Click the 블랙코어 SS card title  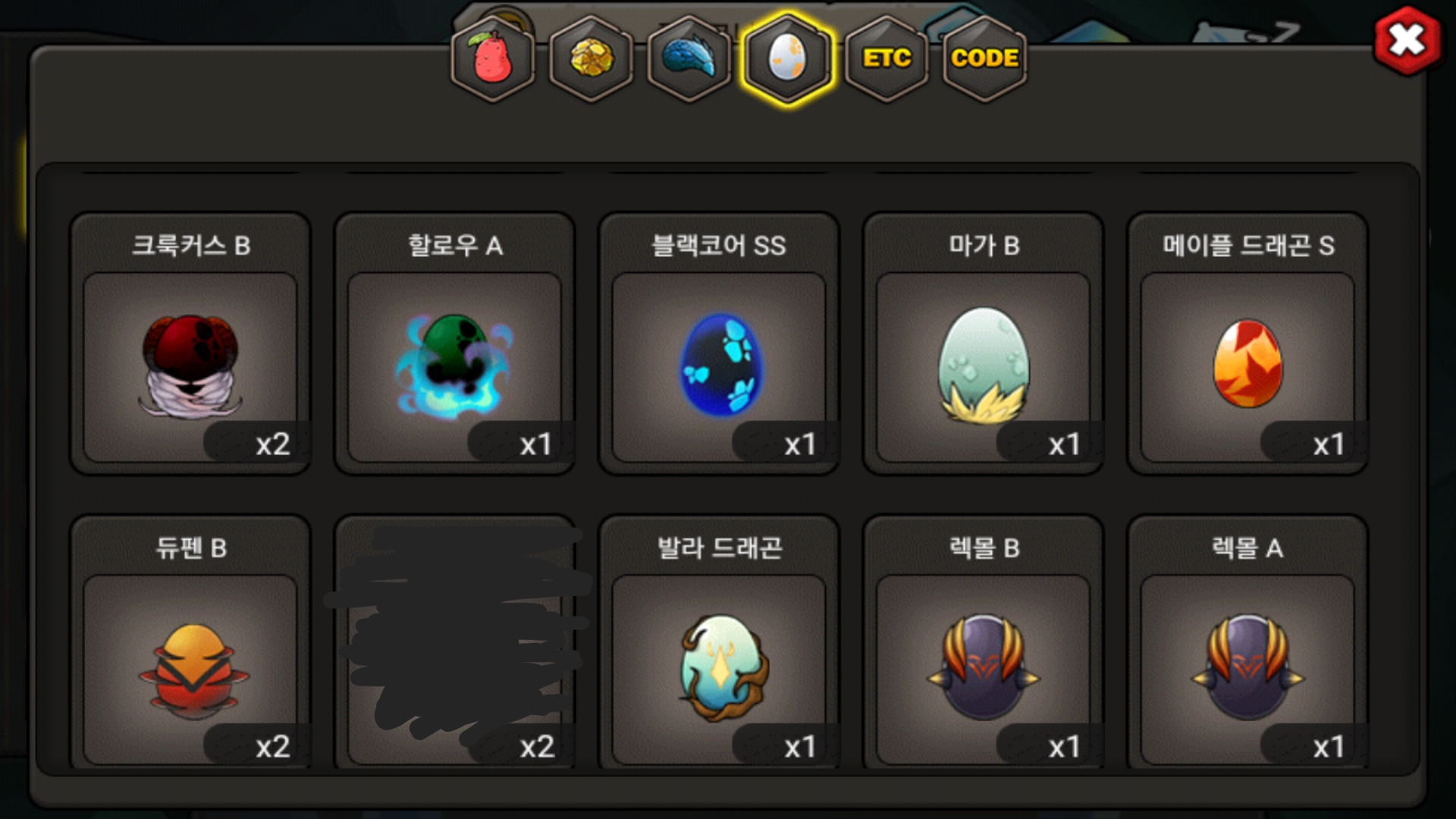pyautogui.click(x=719, y=246)
